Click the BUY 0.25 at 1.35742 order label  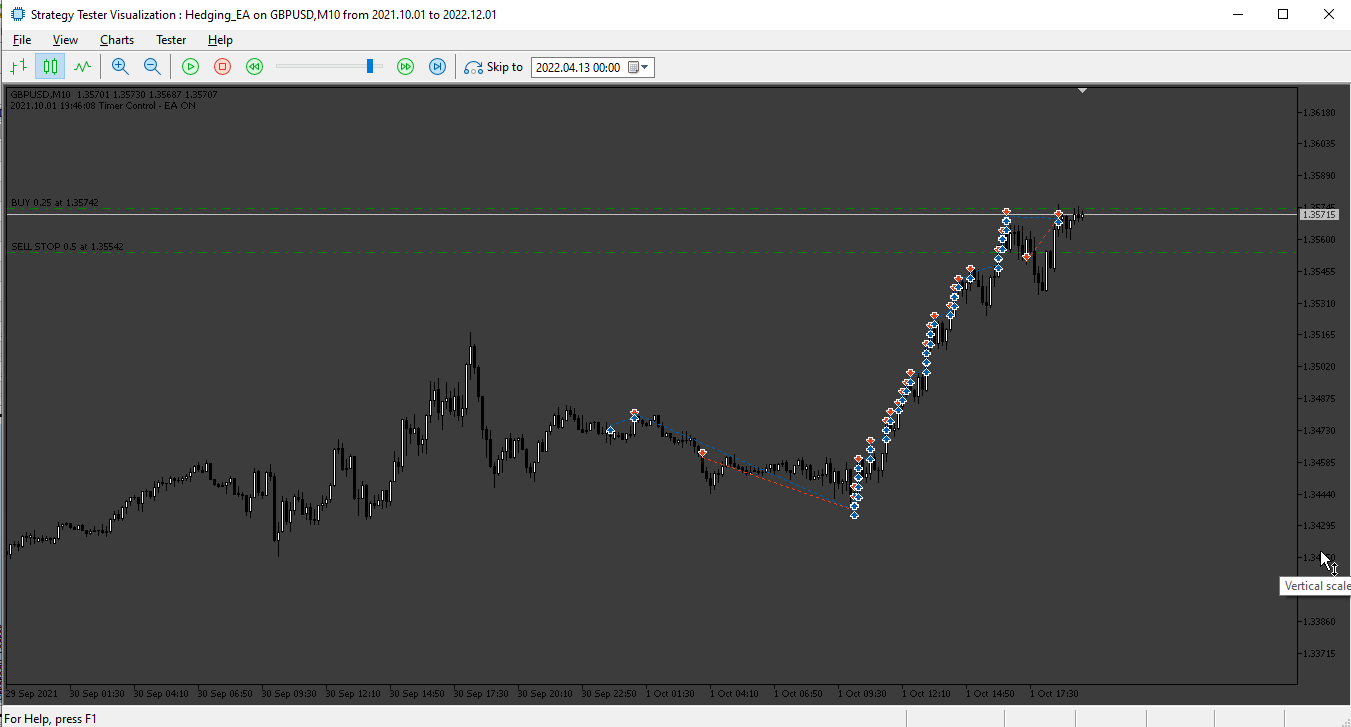click(55, 202)
